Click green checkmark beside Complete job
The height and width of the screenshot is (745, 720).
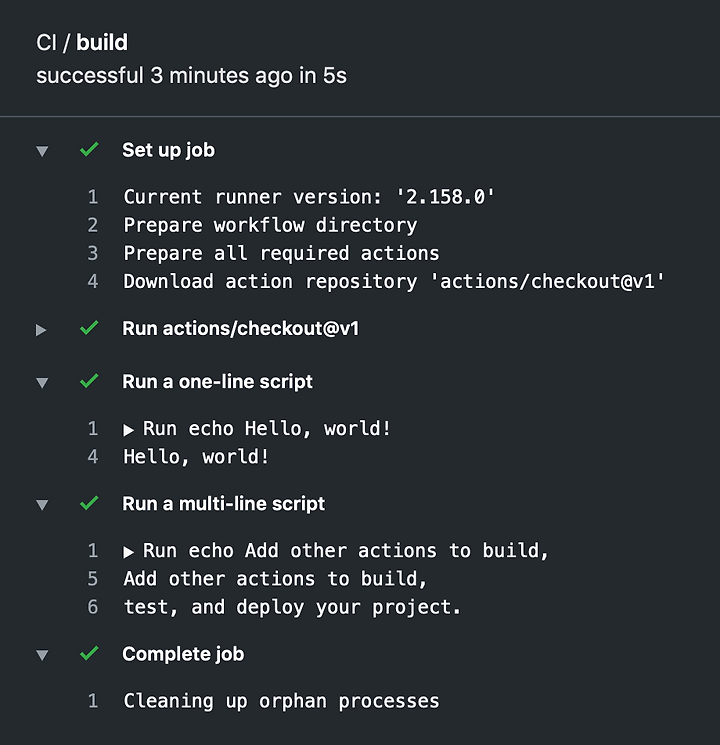pyautogui.click(x=89, y=653)
